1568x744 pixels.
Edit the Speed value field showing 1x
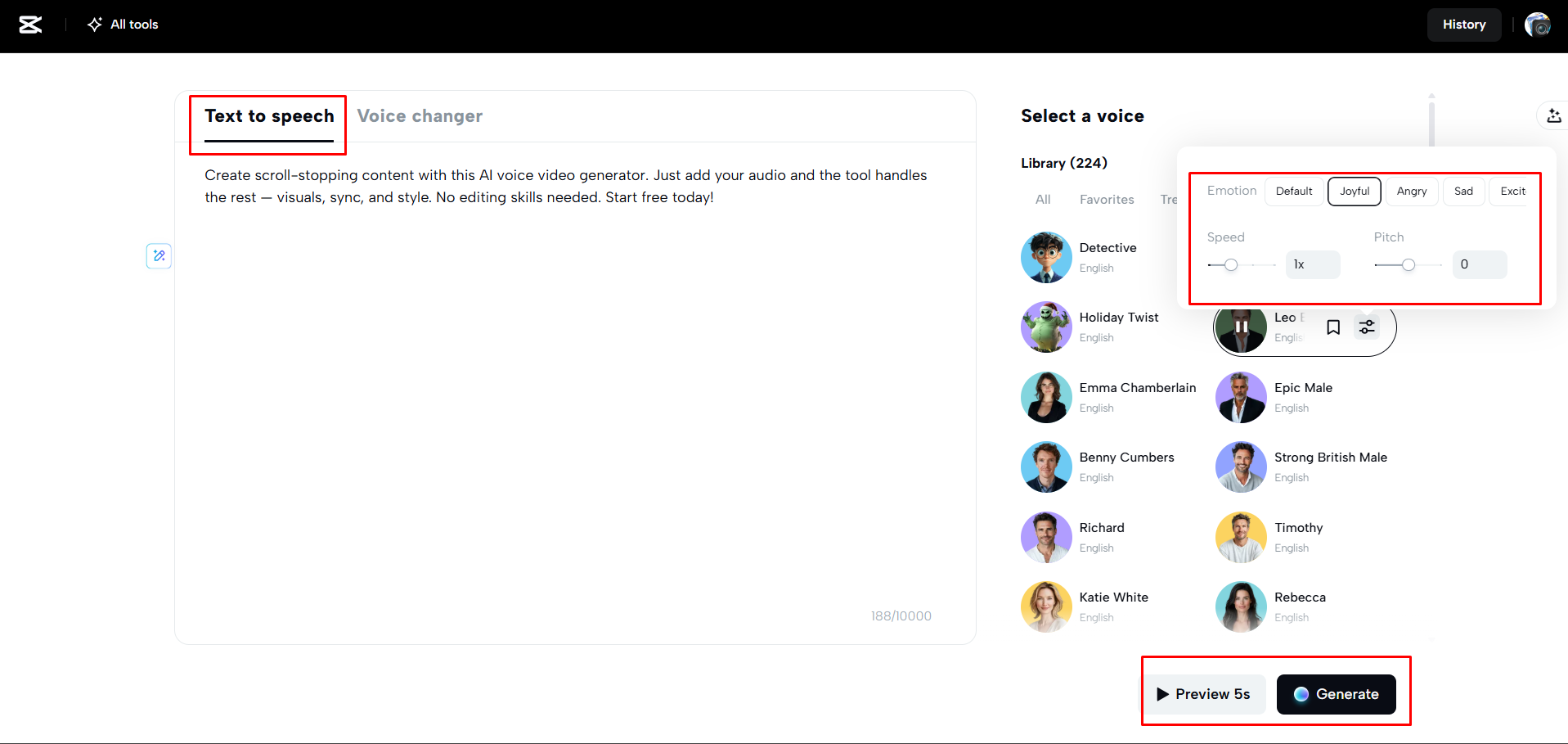point(1313,264)
